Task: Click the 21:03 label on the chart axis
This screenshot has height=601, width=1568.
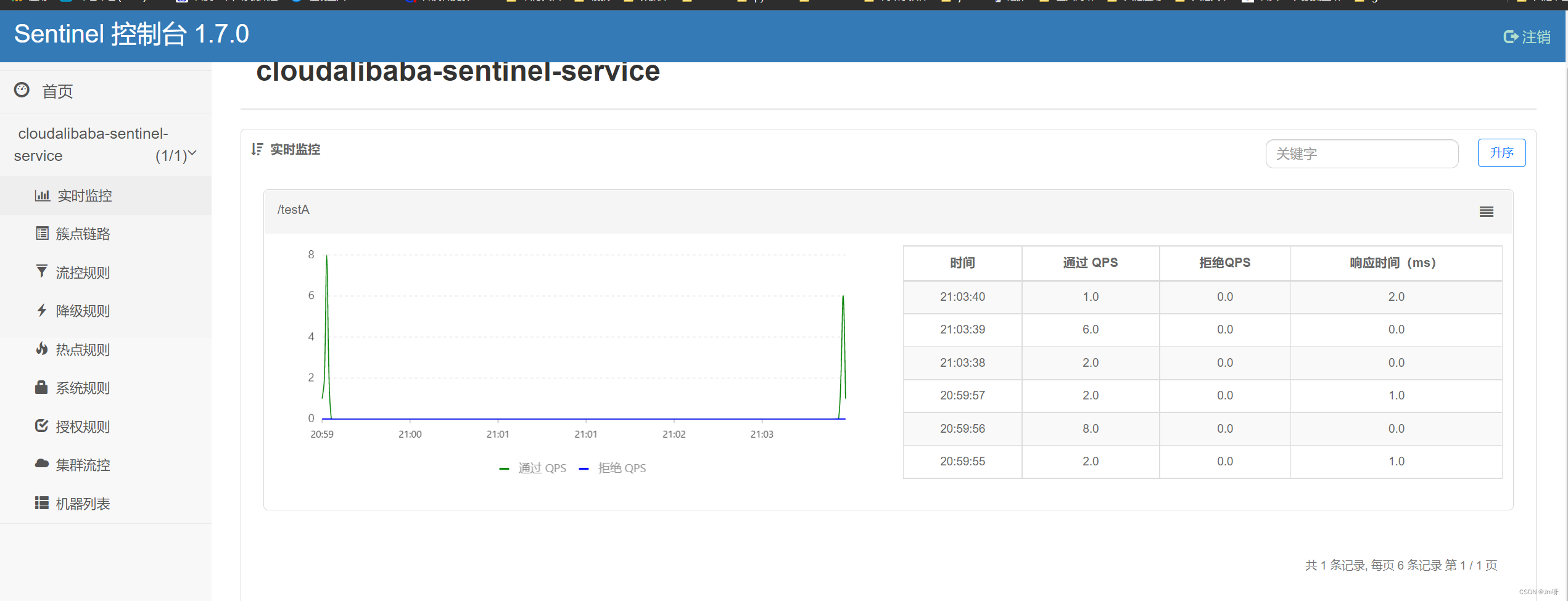Action: 762,434
